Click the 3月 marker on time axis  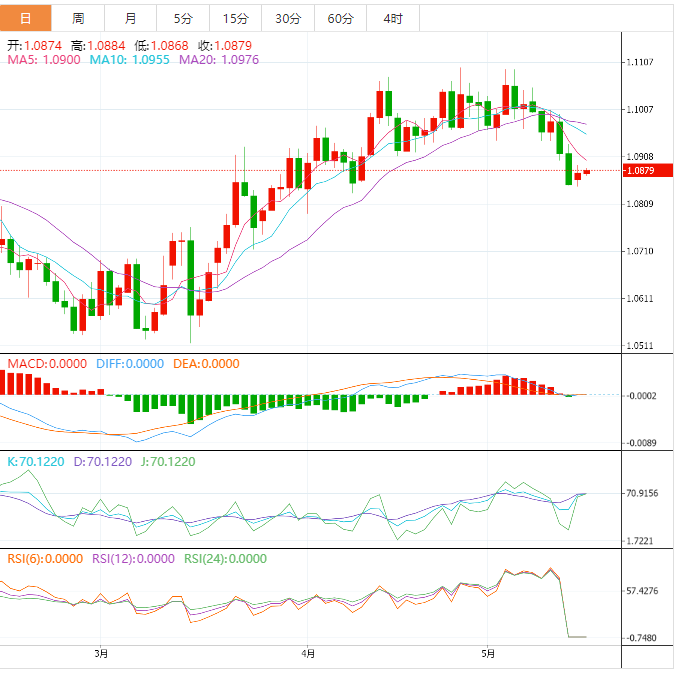coord(101,654)
